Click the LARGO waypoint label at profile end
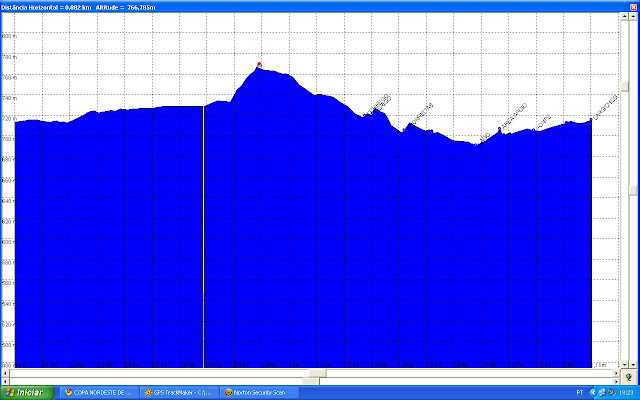 (605, 107)
